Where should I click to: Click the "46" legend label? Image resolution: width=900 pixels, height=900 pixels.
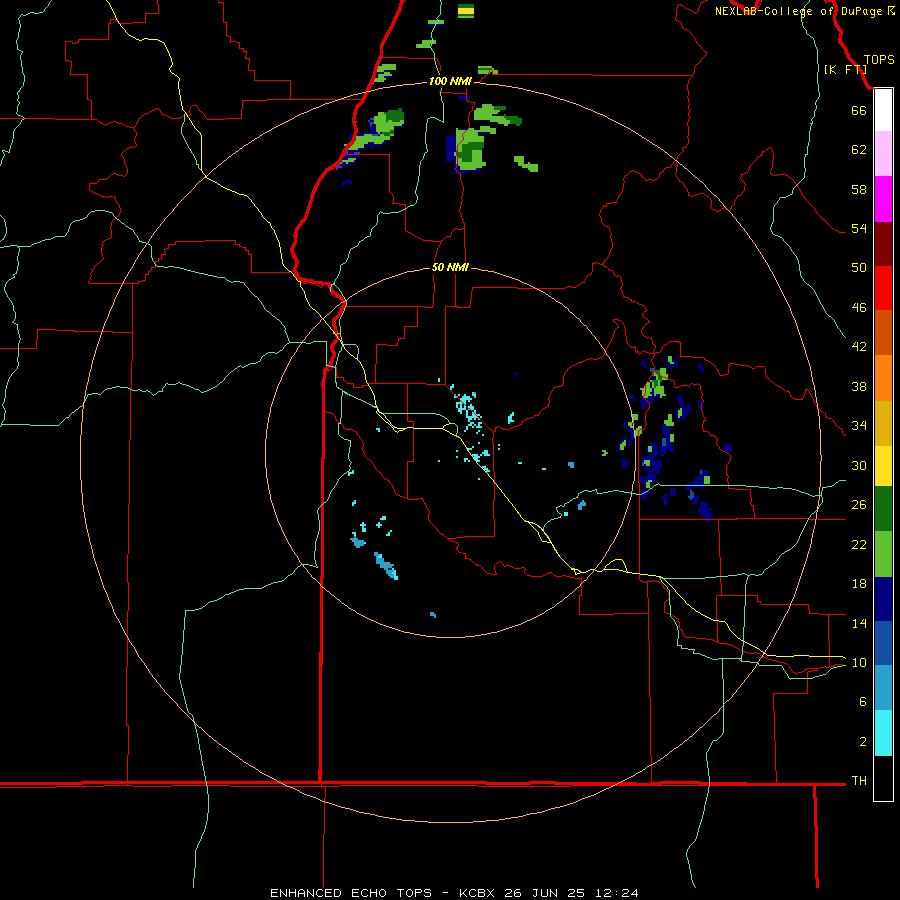tap(859, 308)
